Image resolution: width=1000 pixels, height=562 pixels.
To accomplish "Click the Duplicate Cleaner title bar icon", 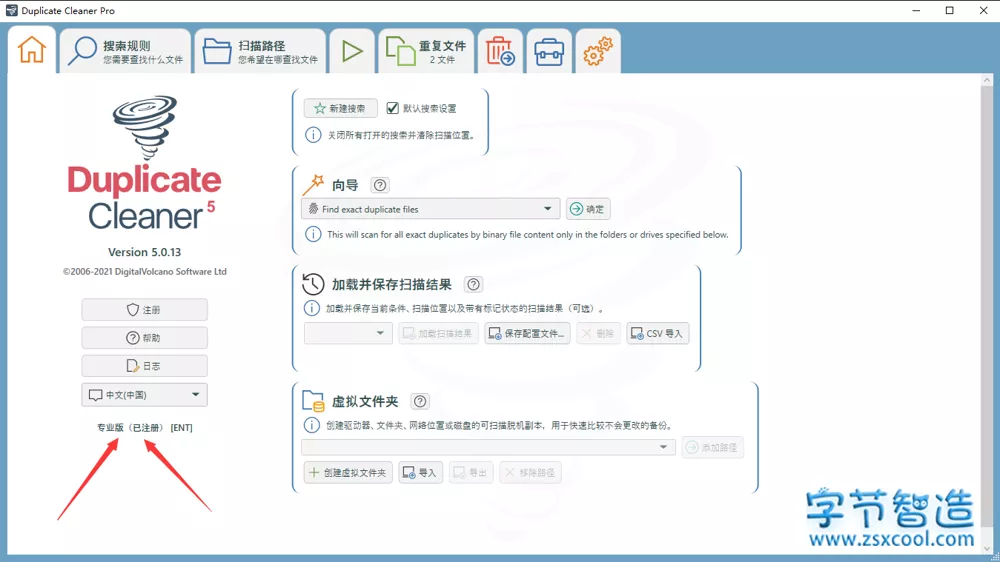I will 11,10.
